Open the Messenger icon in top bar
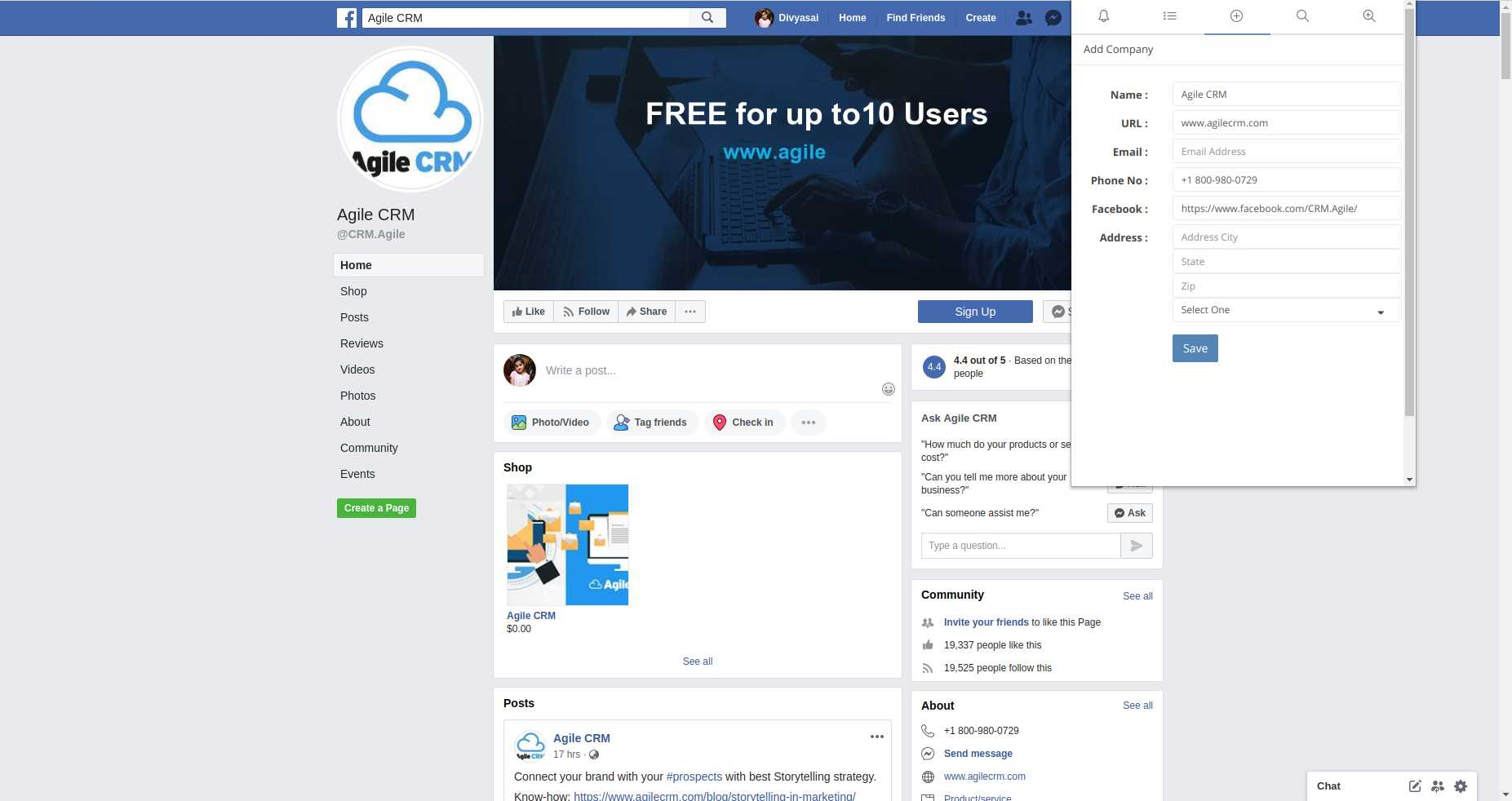Image resolution: width=1512 pixels, height=801 pixels. click(1053, 17)
